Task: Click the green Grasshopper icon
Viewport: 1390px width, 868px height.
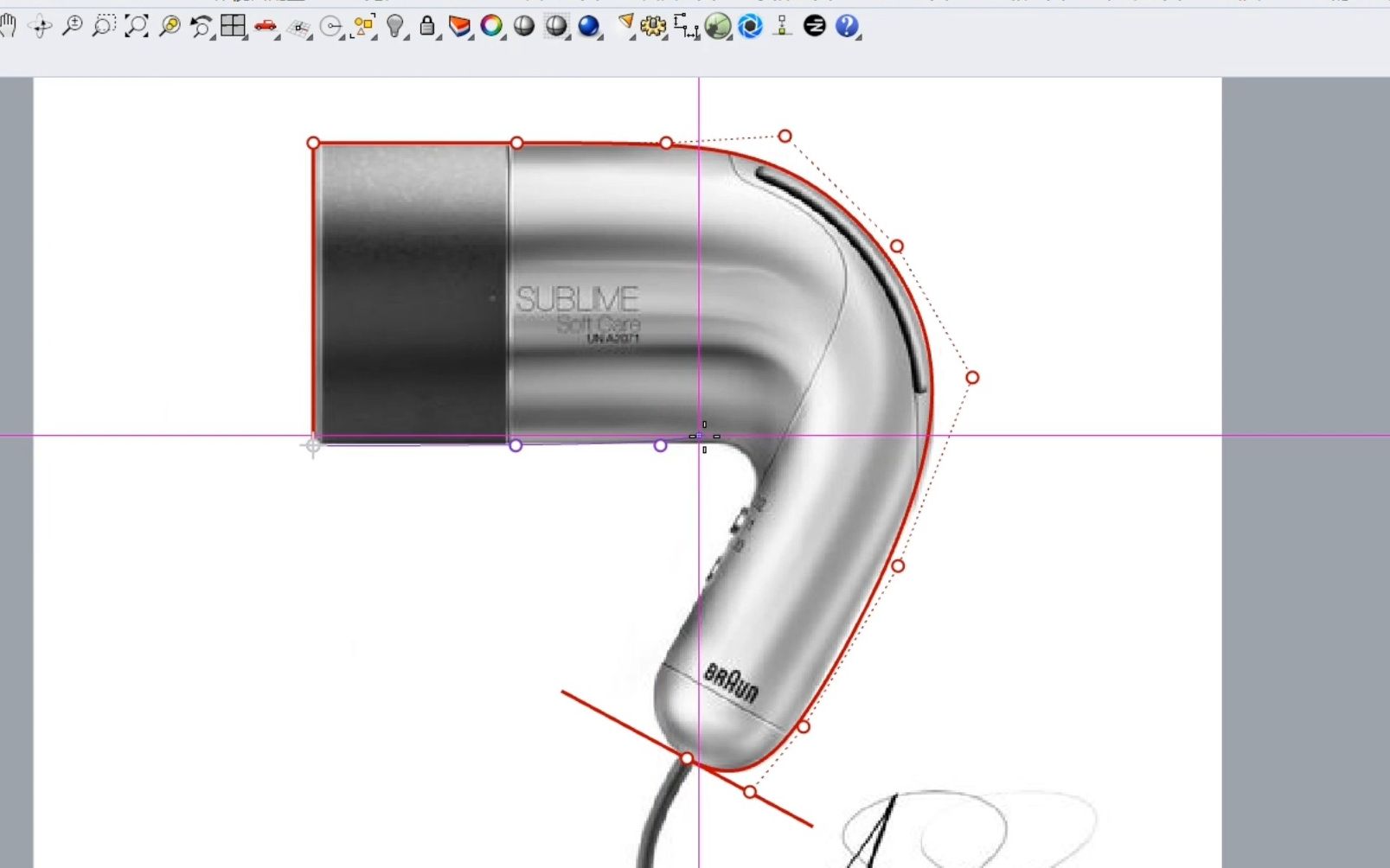Action: (x=718, y=27)
